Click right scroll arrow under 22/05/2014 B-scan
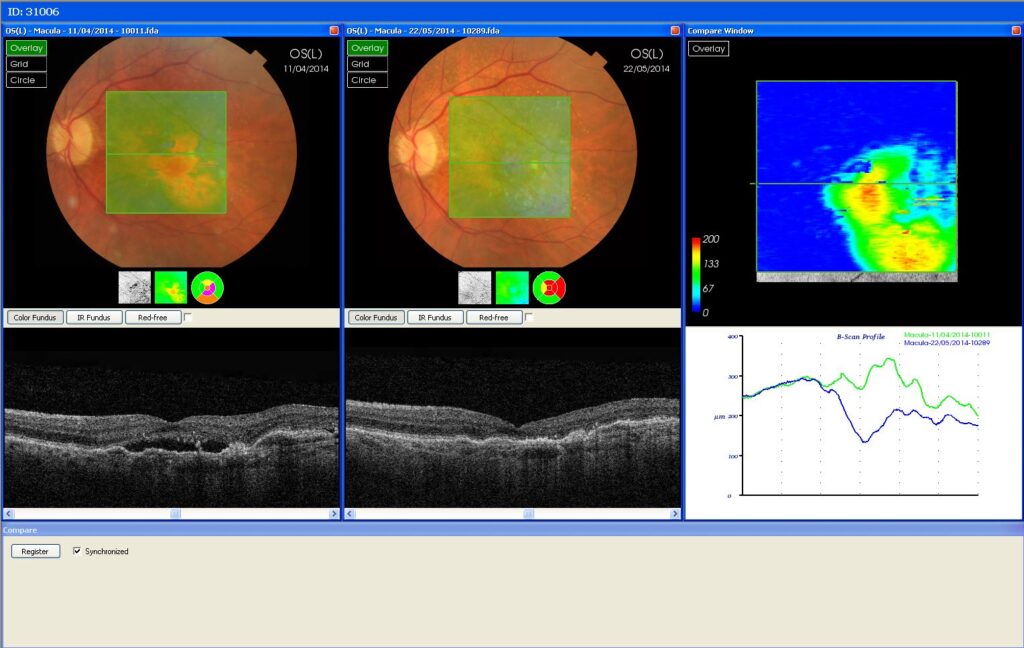The height and width of the screenshot is (648, 1024). point(675,514)
